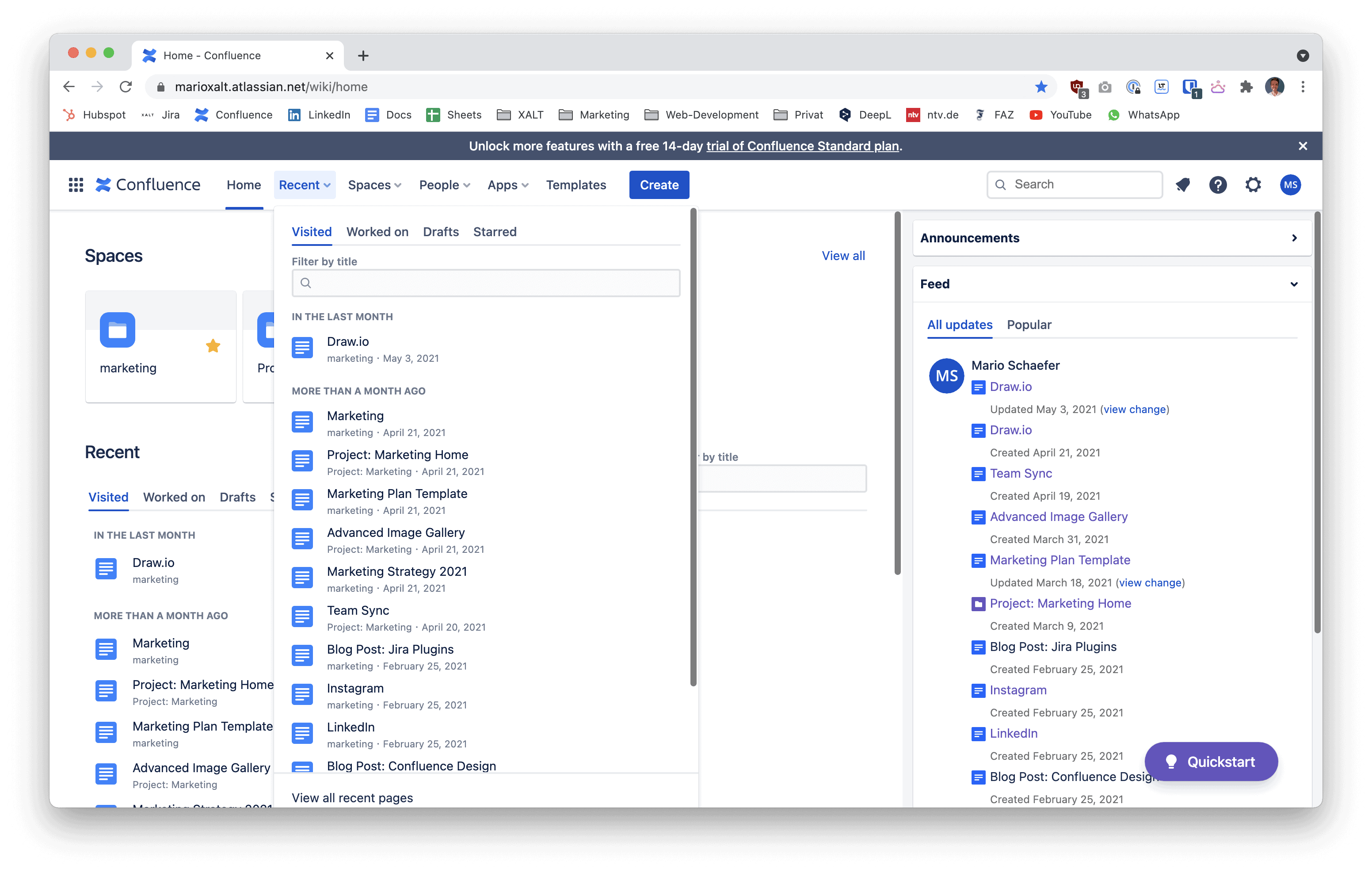Toggle the star on marketing space card
1372x873 pixels.
click(x=213, y=345)
